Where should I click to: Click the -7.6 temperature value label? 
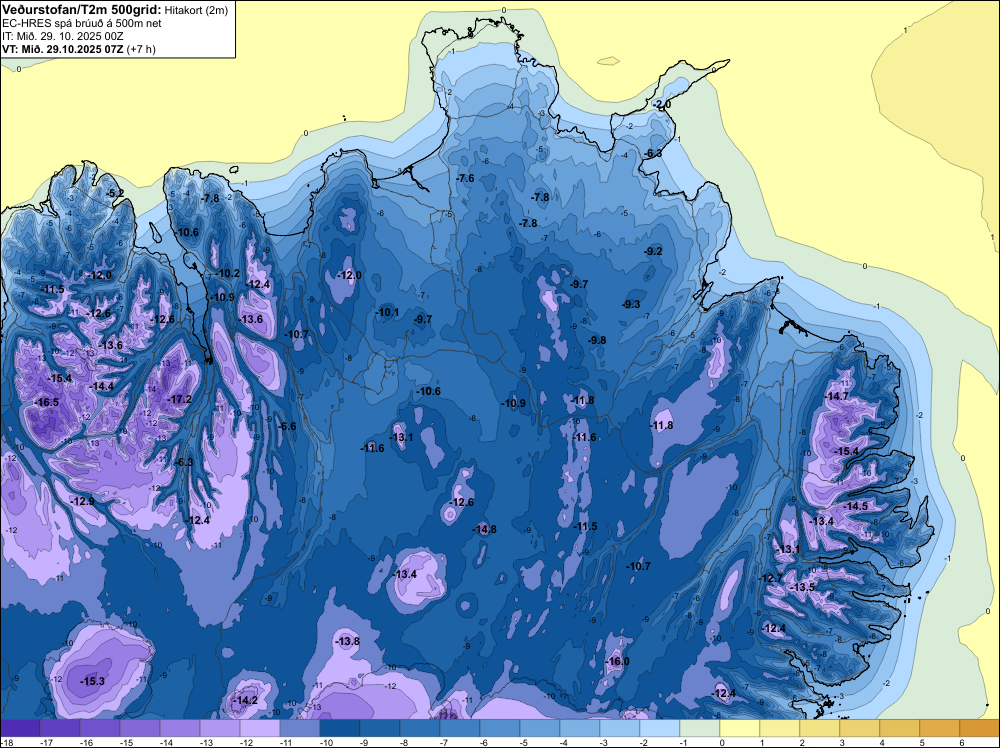click(466, 178)
